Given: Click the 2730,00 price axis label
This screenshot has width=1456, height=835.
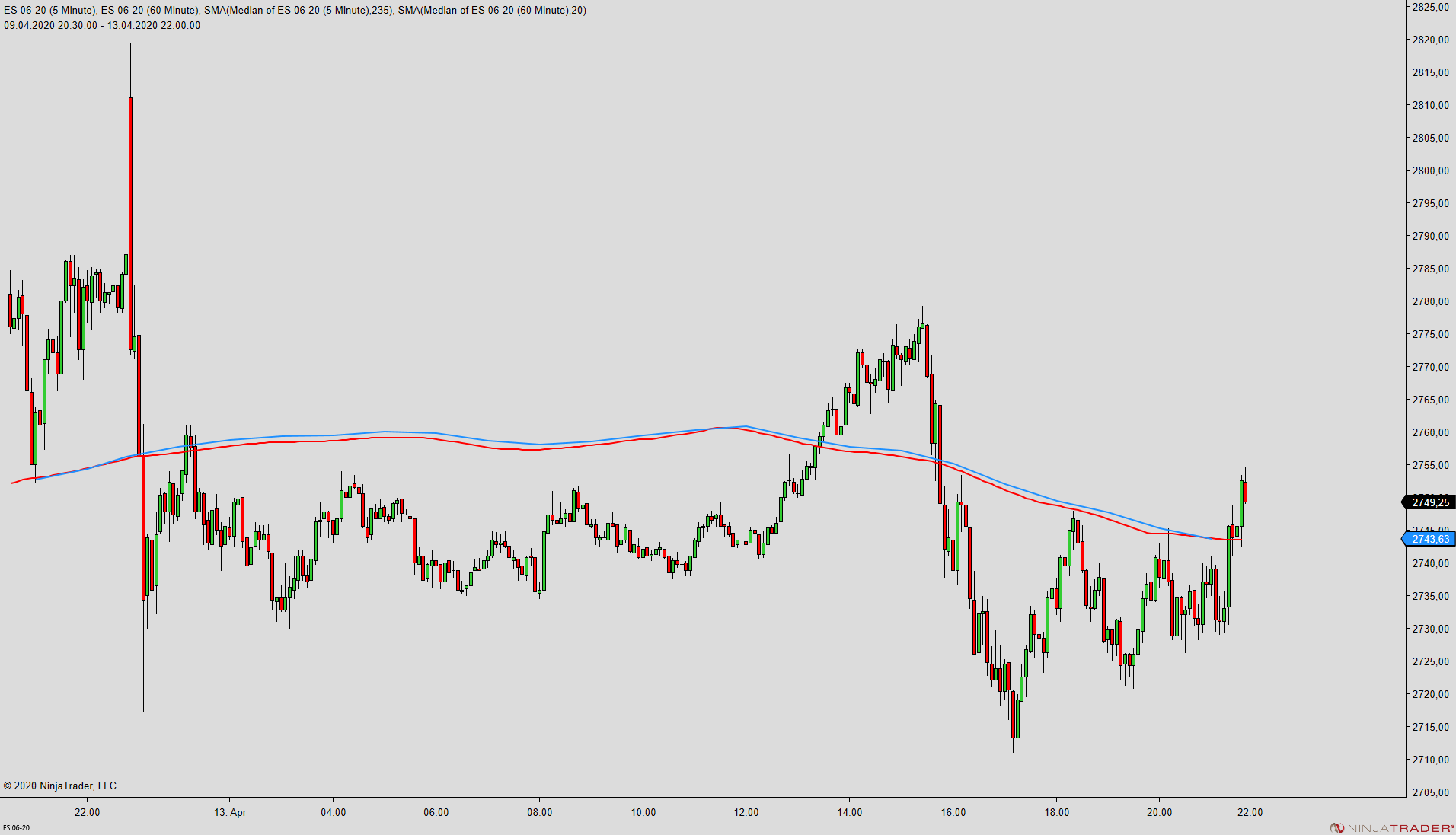Looking at the screenshot, I should tap(1430, 629).
